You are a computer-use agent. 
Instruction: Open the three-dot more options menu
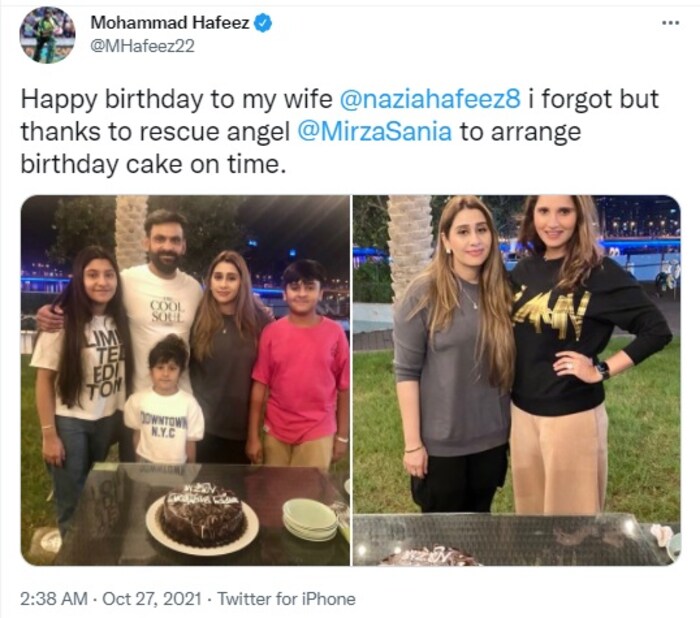tap(671, 23)
